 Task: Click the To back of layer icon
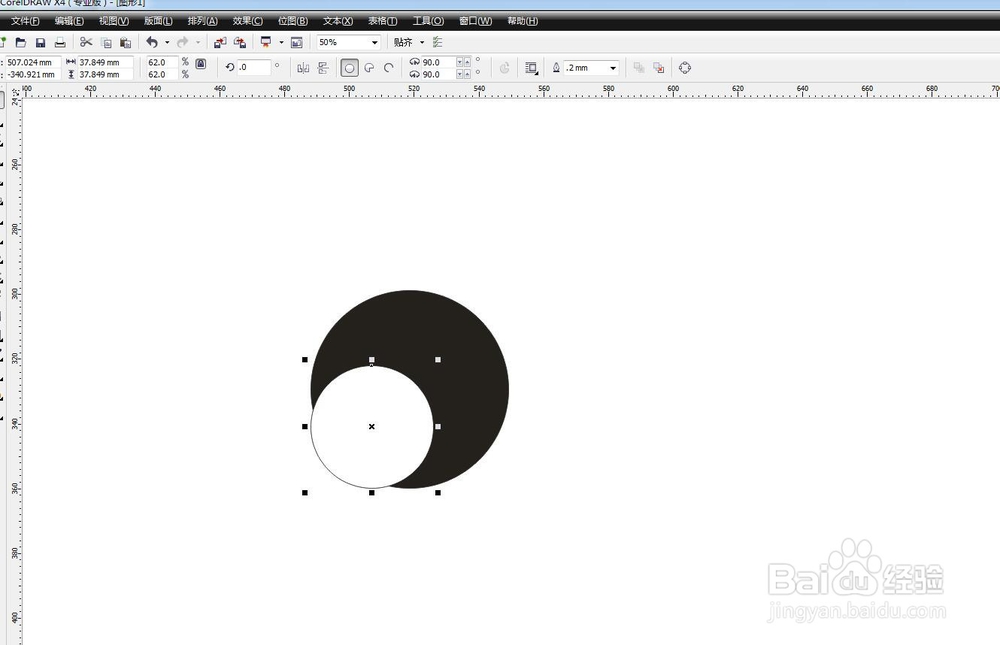tap(659, 68)
